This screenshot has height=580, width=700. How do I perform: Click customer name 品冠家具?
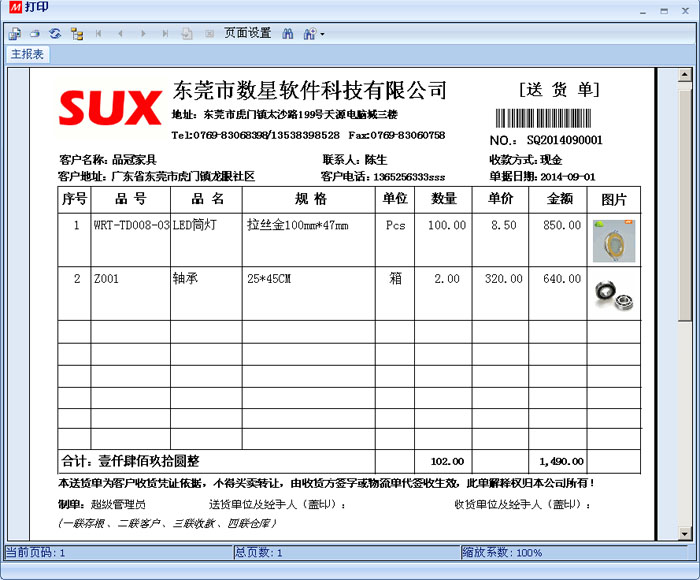pyautogui.click(x=134, y=160)
